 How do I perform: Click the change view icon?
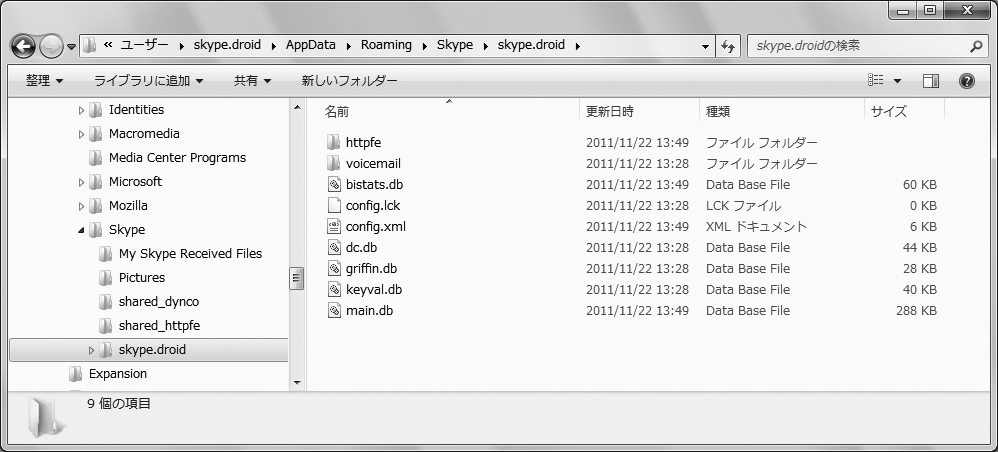point(876,80)
